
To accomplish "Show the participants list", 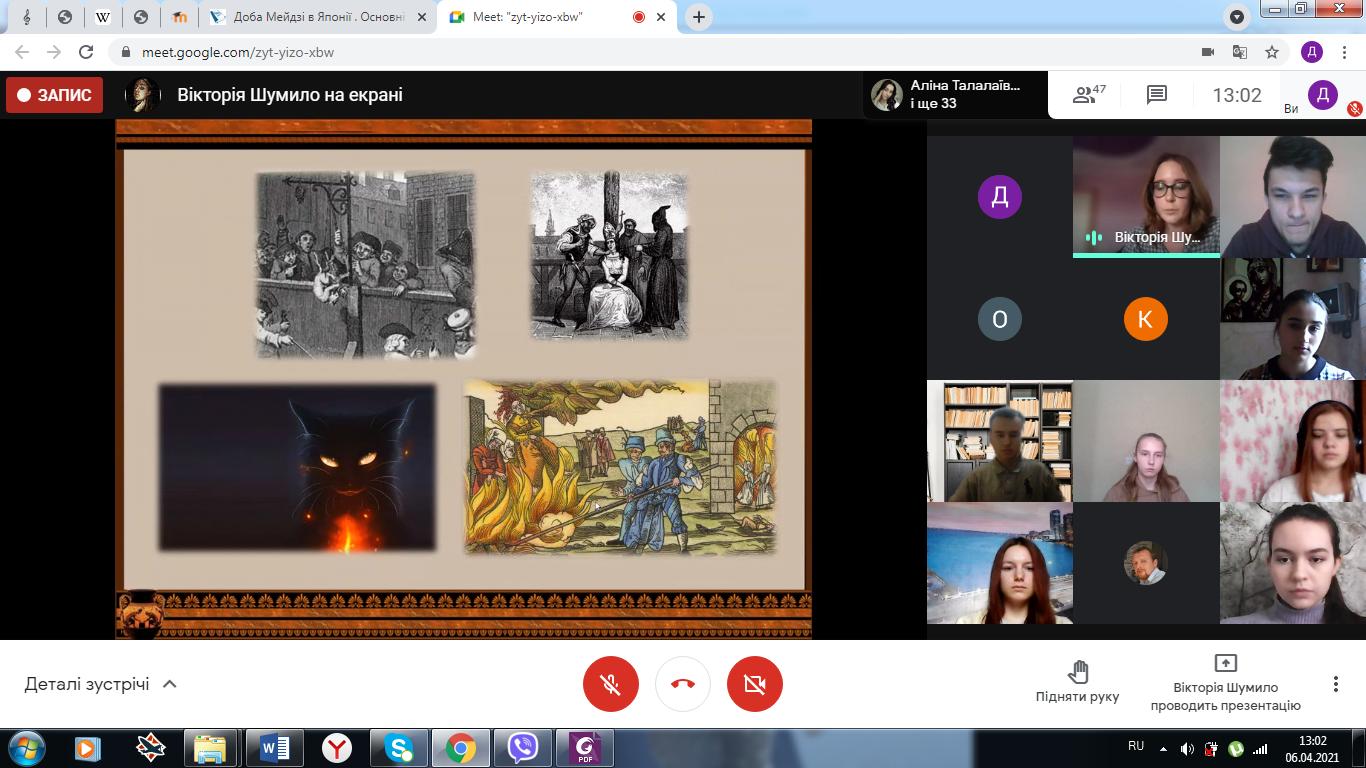I will pos(1088,95).
